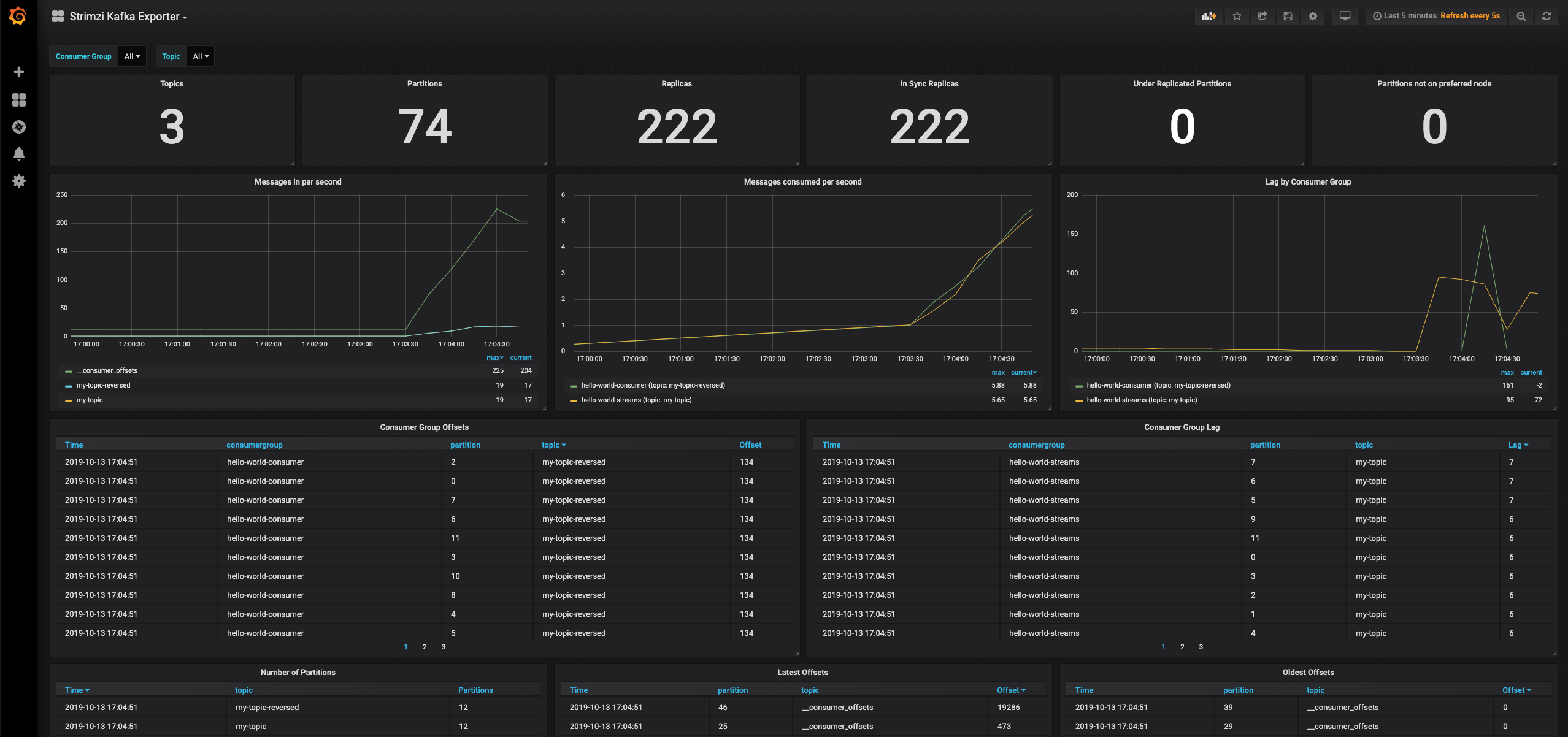Go to page 2 of Consumer Group Offsets
Image resolution: width=1568 pixels, height=737 pixels.
tap(425, 647)
